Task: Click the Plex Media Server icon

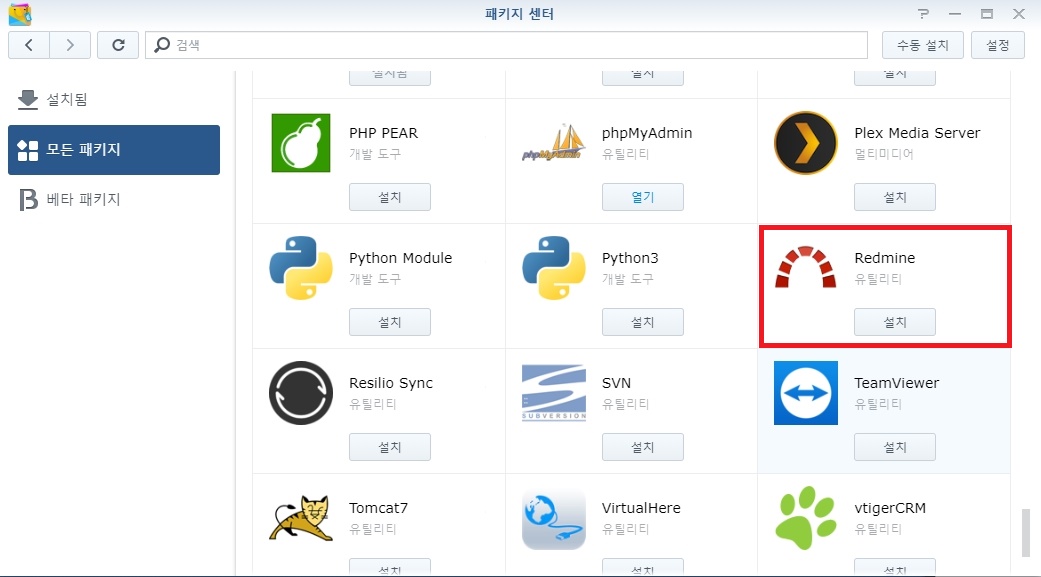Action: (x=805, y=143)
